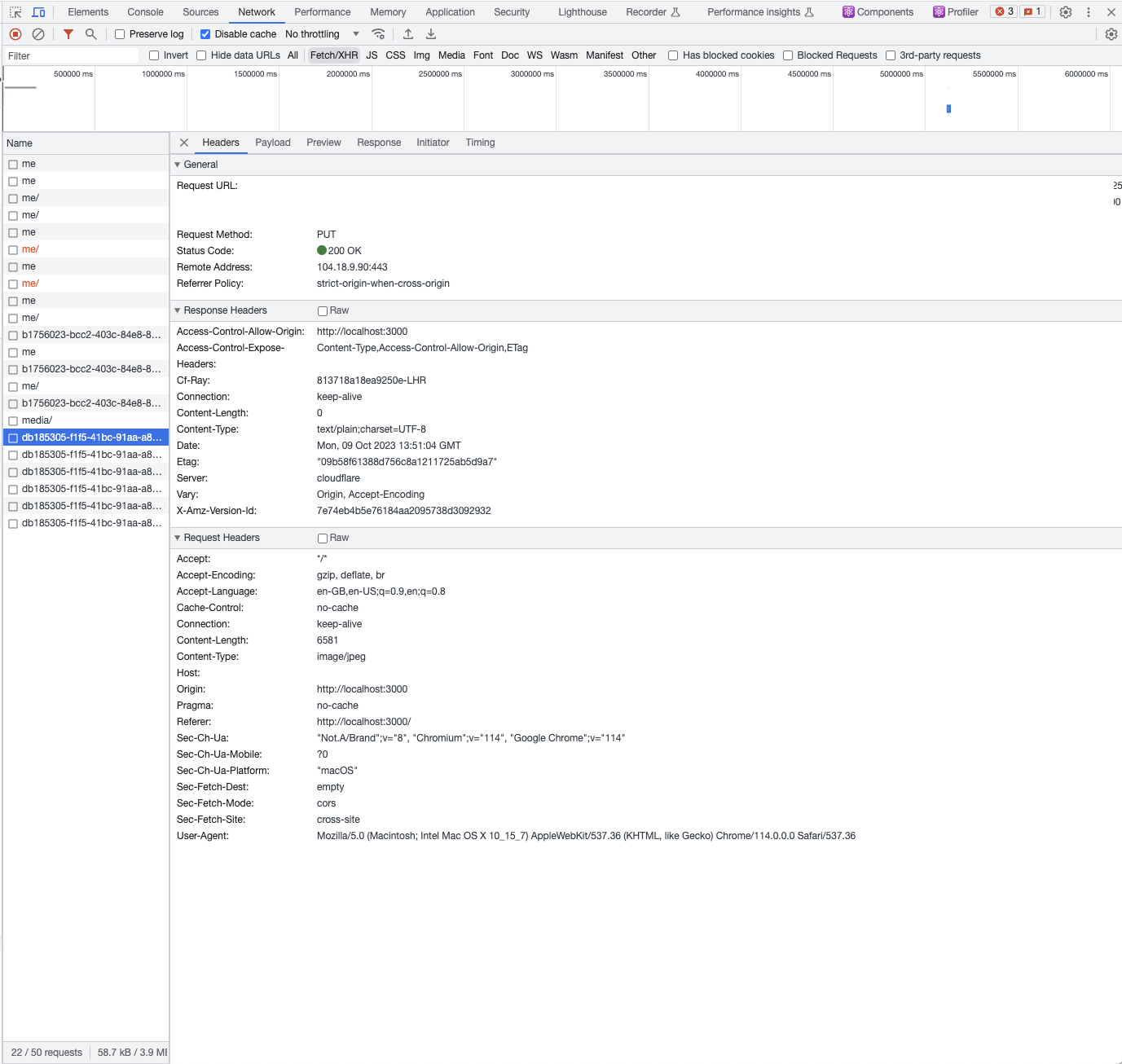Image resolution: width=1122 pixels, height=1064 pixels.
Task: Clear the network log
Action: pyautogui.click(x=38, y=34)
